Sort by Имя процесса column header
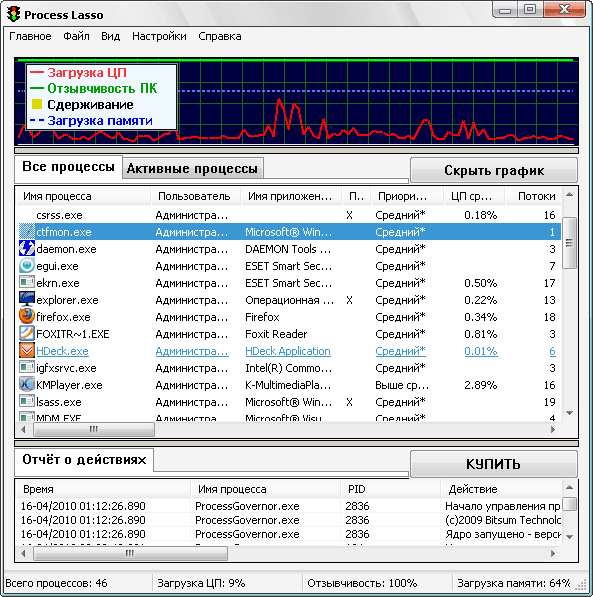 click(83, 196)
